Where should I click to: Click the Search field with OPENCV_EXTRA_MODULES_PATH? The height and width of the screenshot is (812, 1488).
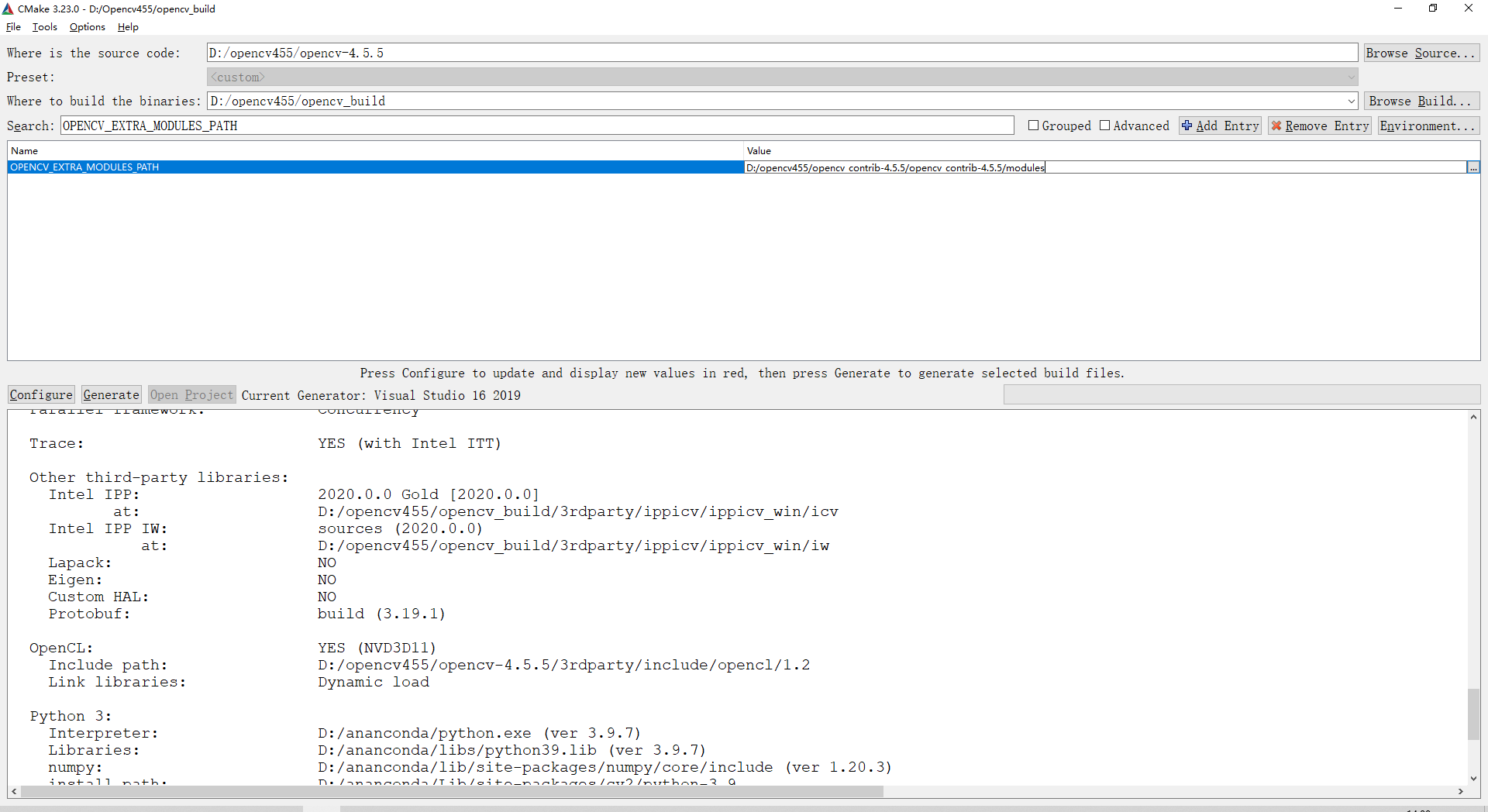(x=537, y=126)
